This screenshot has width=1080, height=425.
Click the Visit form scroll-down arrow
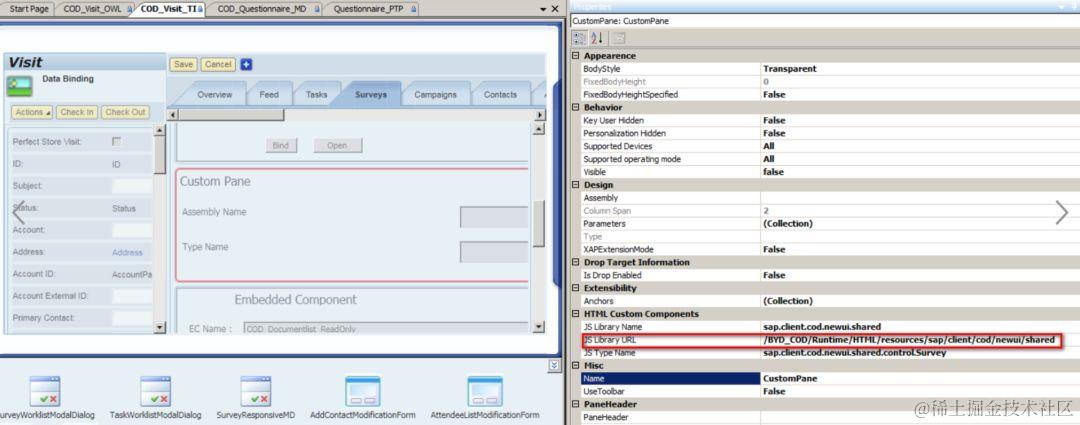pyautogui.click(x=160, y=328)
